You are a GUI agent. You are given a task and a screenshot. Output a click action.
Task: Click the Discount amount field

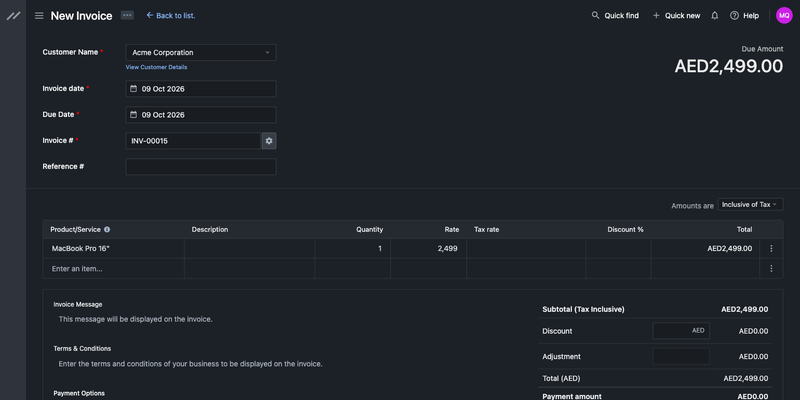tap(681, 331)
